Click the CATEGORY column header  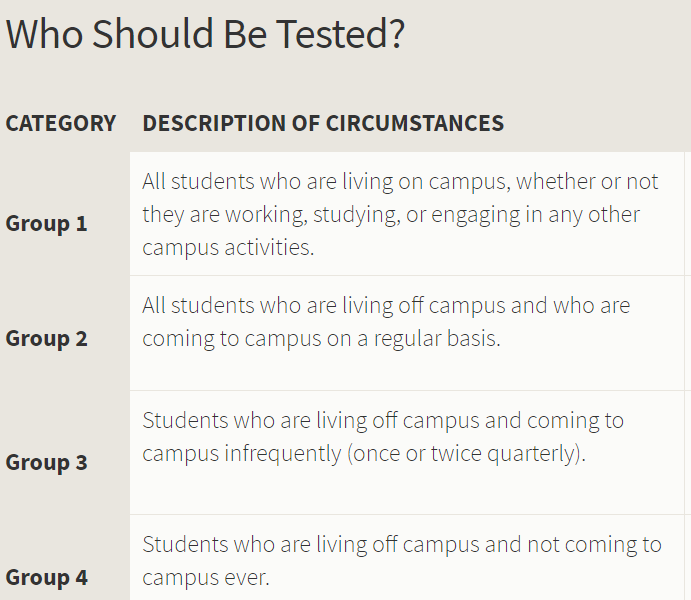(61, 124)
